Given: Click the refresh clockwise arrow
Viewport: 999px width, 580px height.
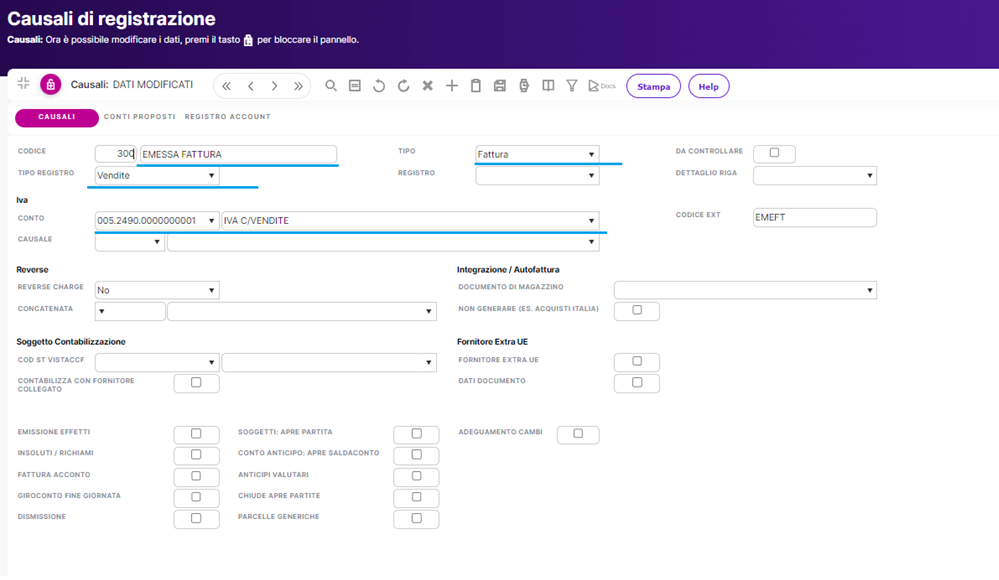Looking at the screenshot, I should (403, 85).
